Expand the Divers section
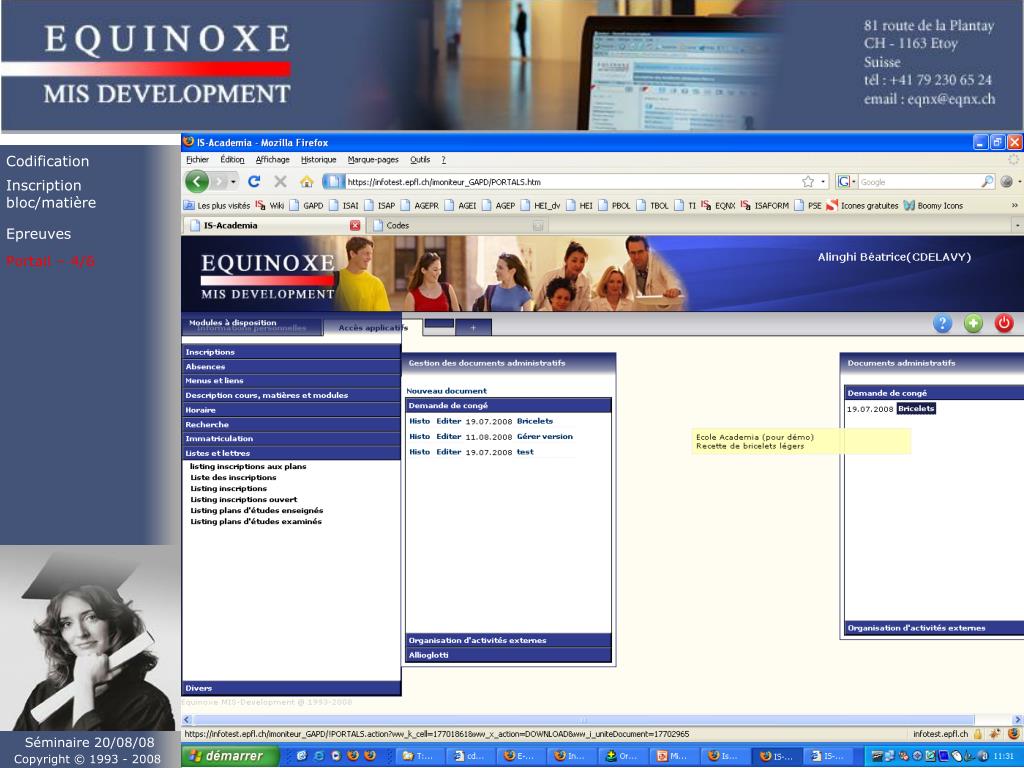 click(291, 688)
